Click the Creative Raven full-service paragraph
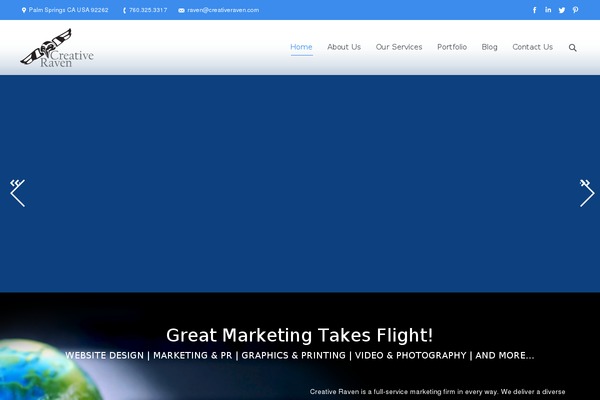This screenshot has height=400, width=600. click(437, 392)
